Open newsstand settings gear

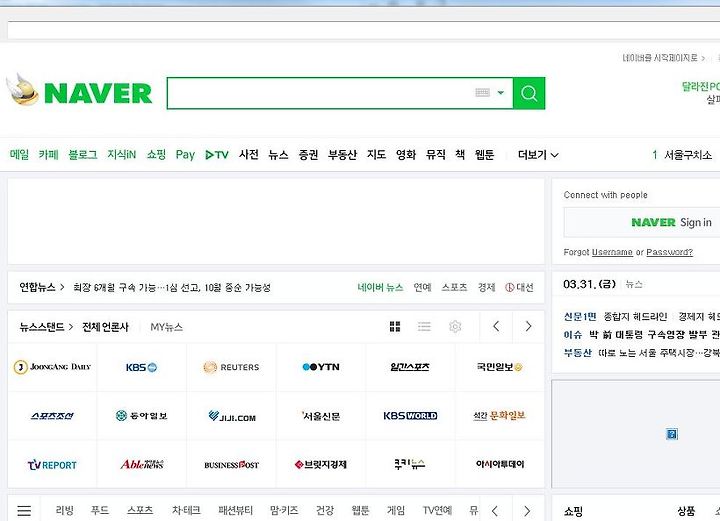pos(455,326)
